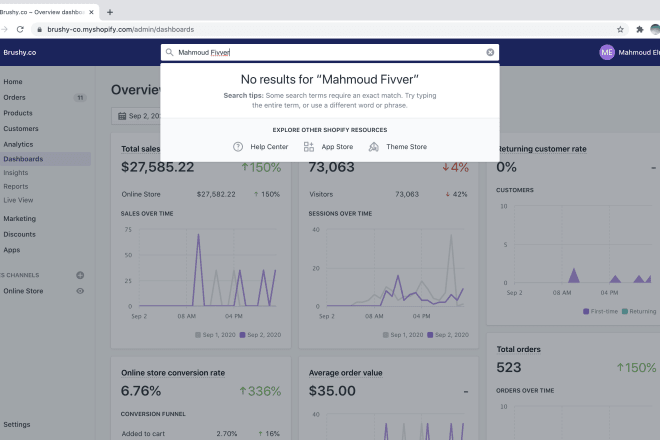Click into the search box containing Mahmoud Fivver
This screenshot has width=660, height=440.
(x=330, y=52)
